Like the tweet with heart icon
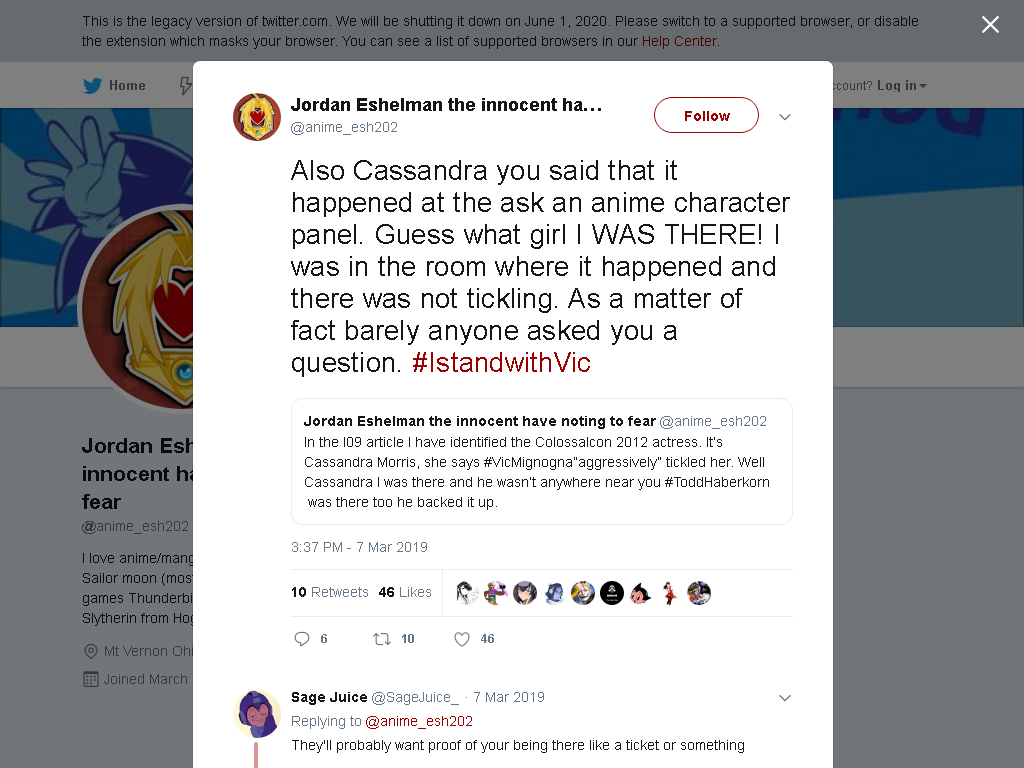The height and width of the screenshot is (768, 1024). pos(462,639)
